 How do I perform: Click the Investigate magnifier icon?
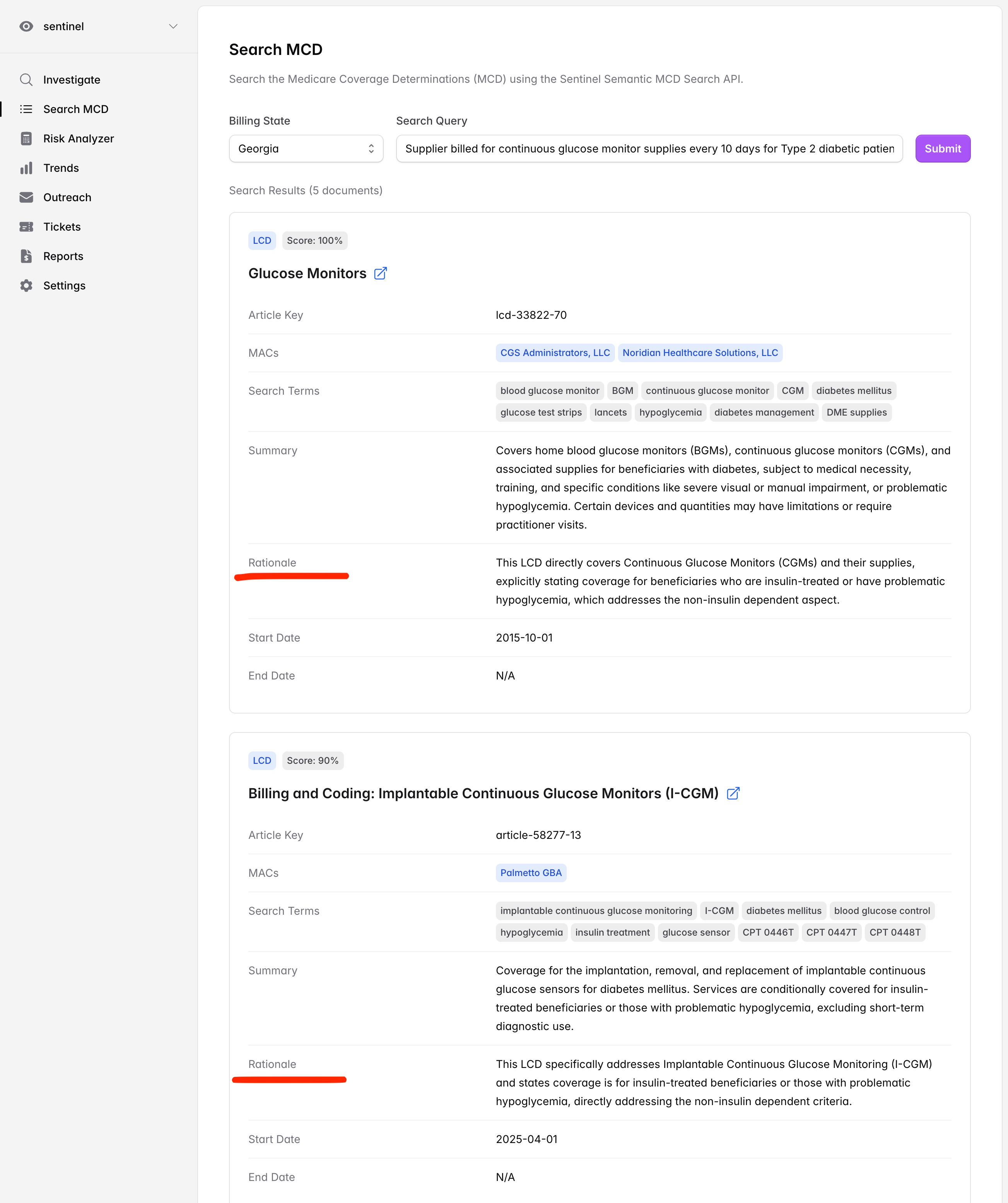(x=26, y=80)
